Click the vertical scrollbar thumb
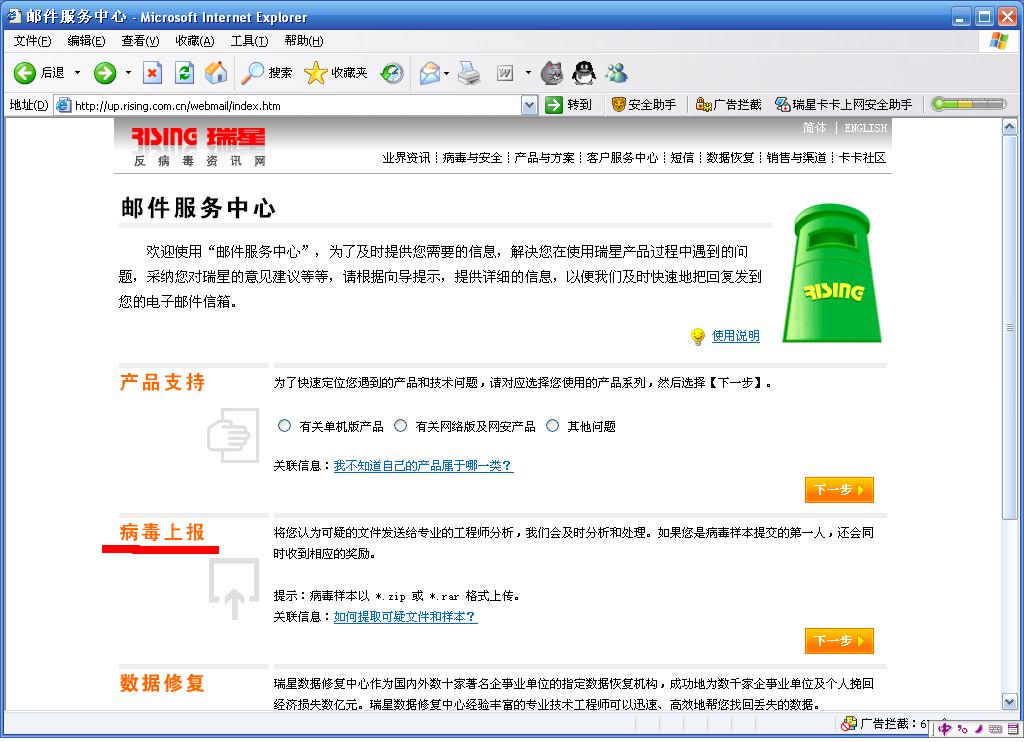The height and width of the screenshot is (742, 1024). pos(1010,328)
